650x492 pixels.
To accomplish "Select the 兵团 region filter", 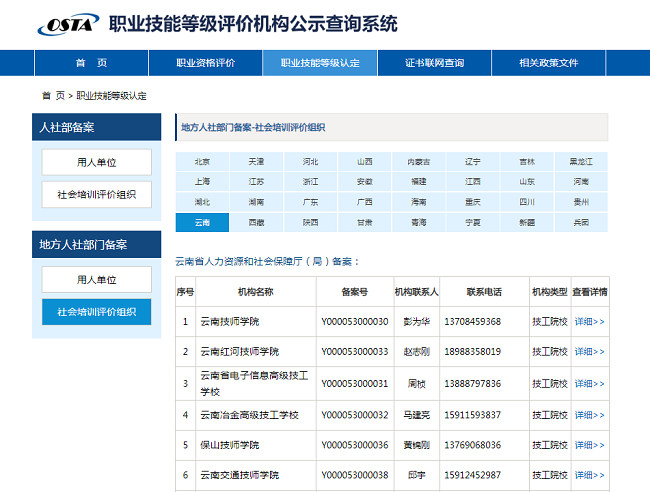I will click(x=581, y=222).
